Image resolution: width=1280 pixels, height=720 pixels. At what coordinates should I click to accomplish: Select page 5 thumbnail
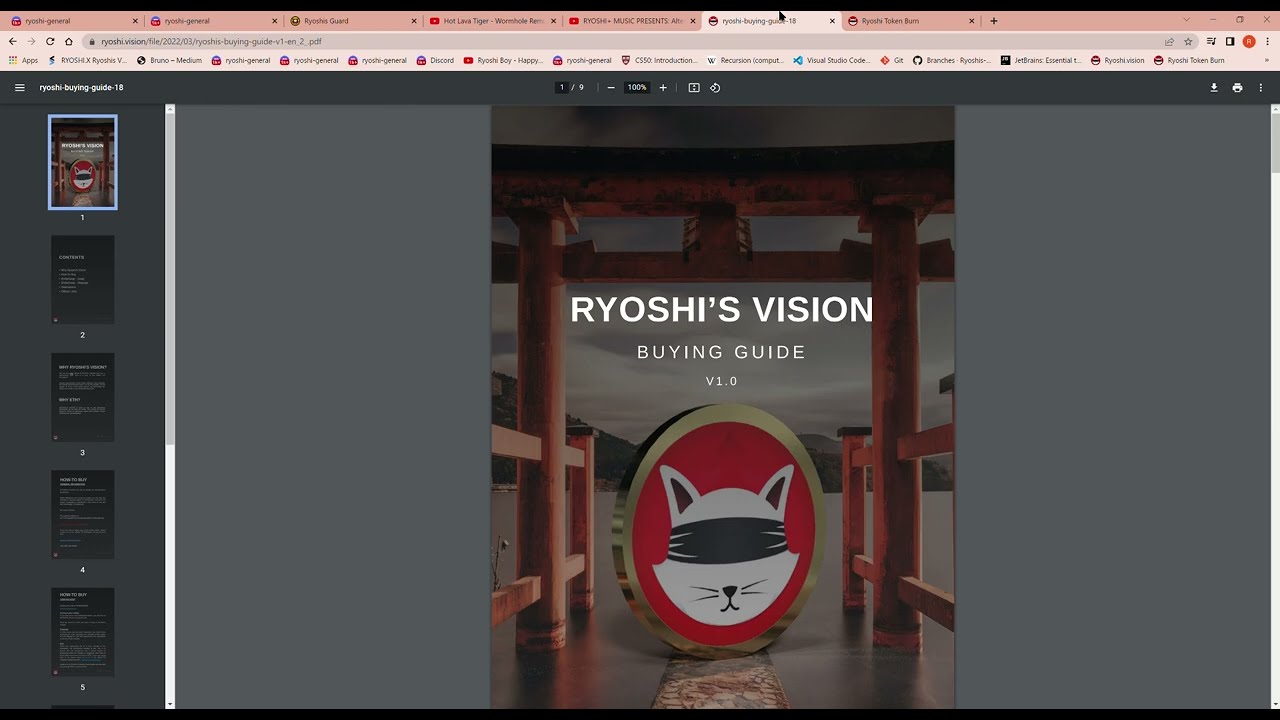[x=83, y=632]
